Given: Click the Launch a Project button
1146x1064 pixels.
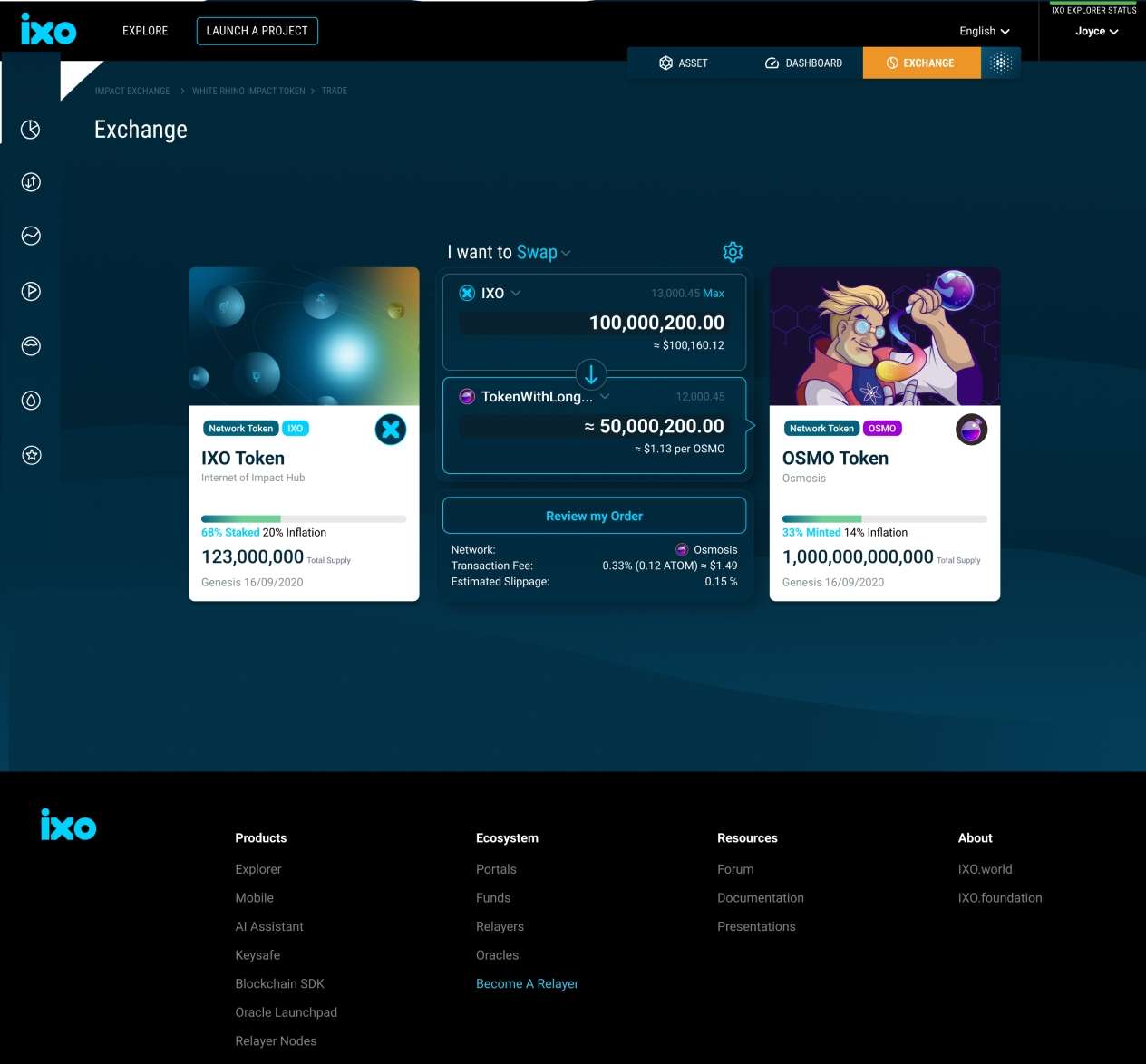Looking at the screenshot, I should click(257, 31).
